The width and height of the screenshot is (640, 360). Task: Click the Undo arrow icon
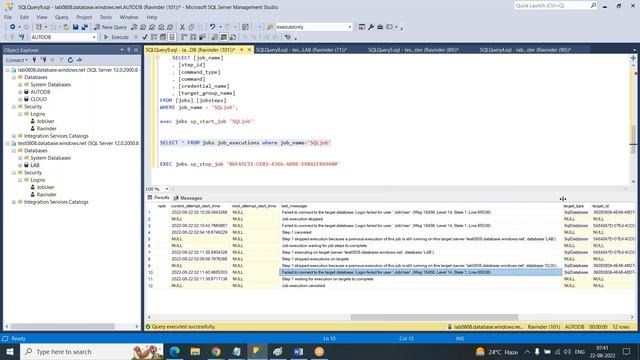tap(212, 27)
